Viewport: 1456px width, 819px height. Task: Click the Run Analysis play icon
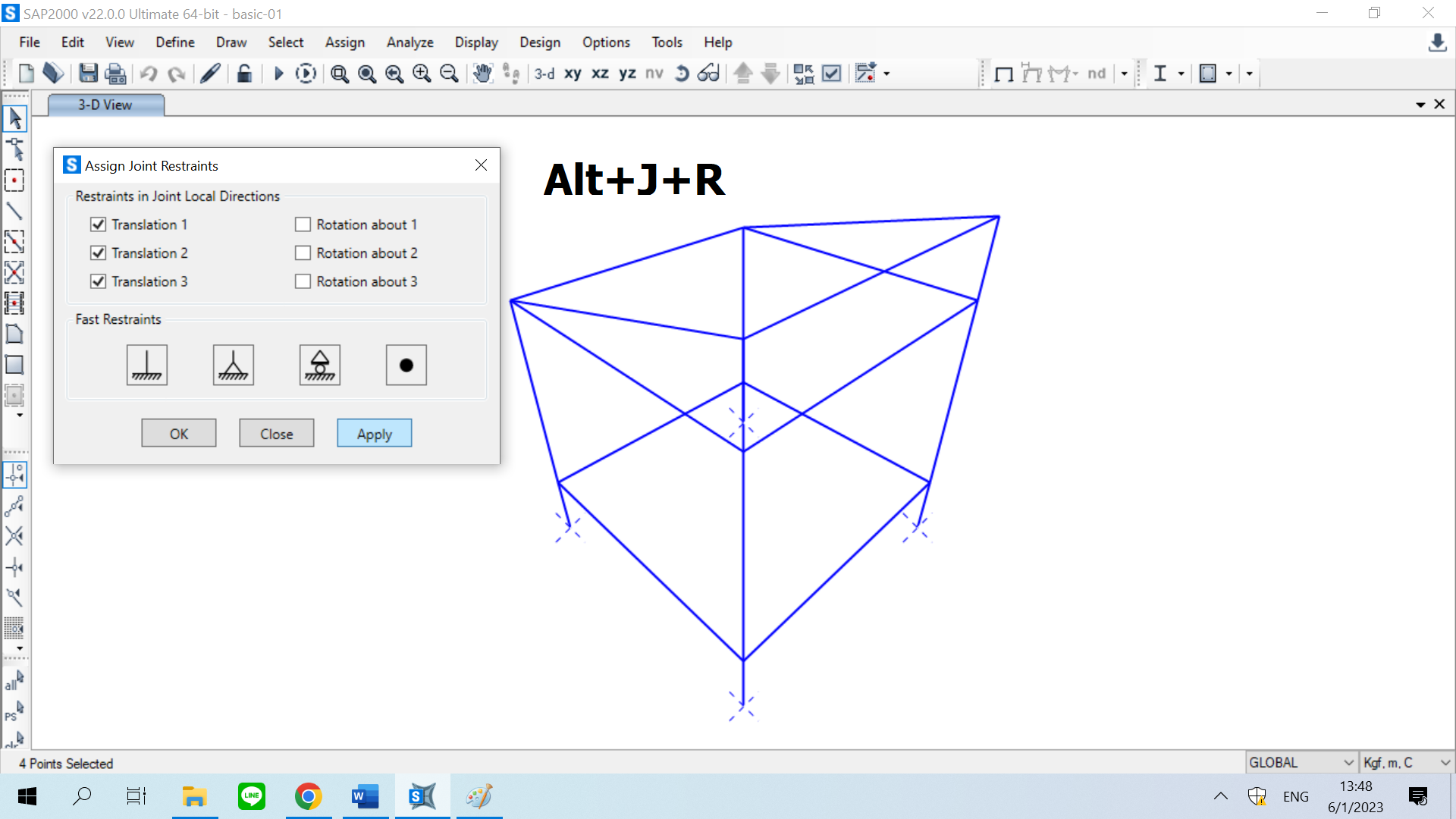[x=278, y=74]
